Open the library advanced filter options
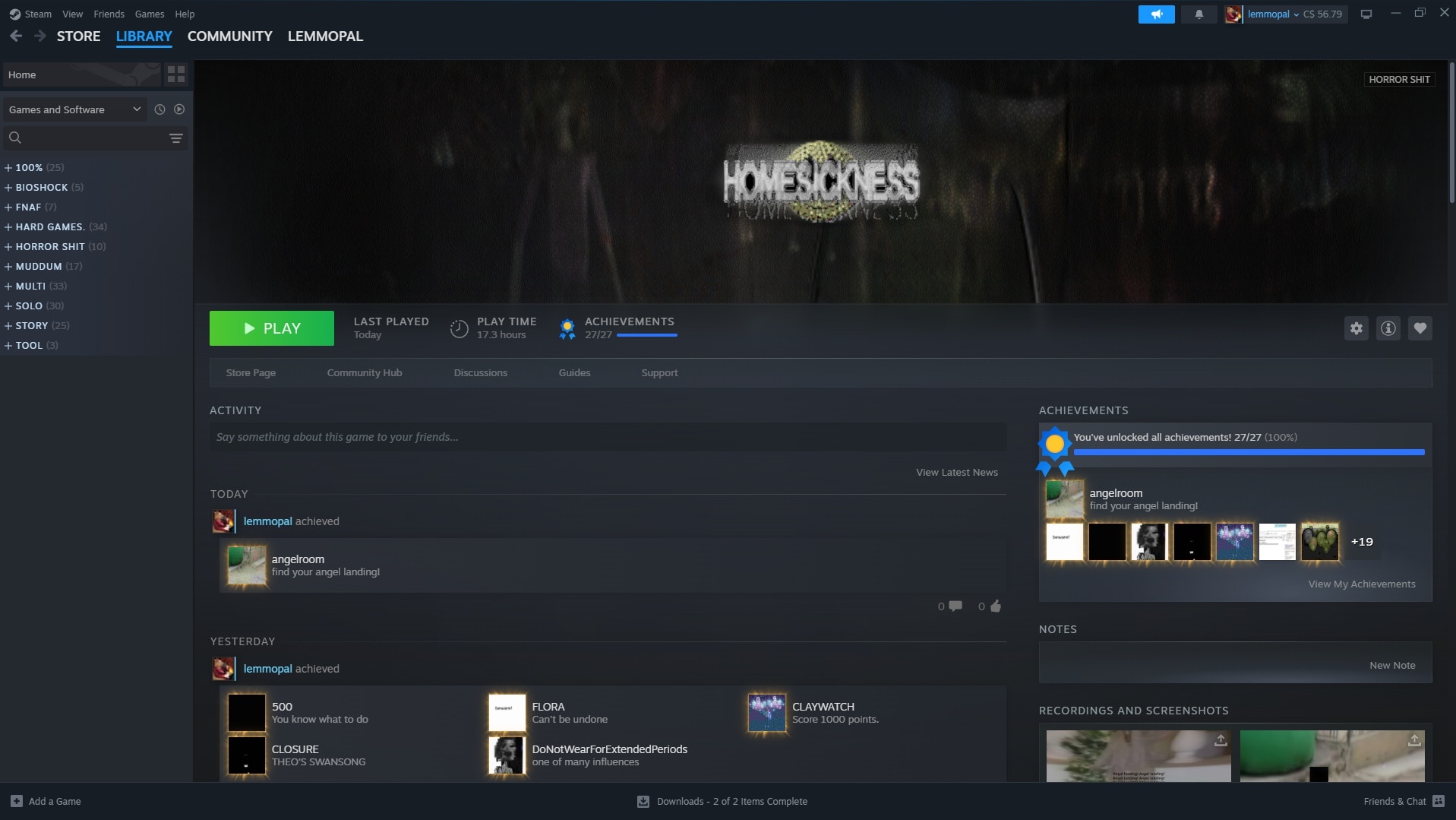This screenshot has width=1456, height=820. pos(175,138)
